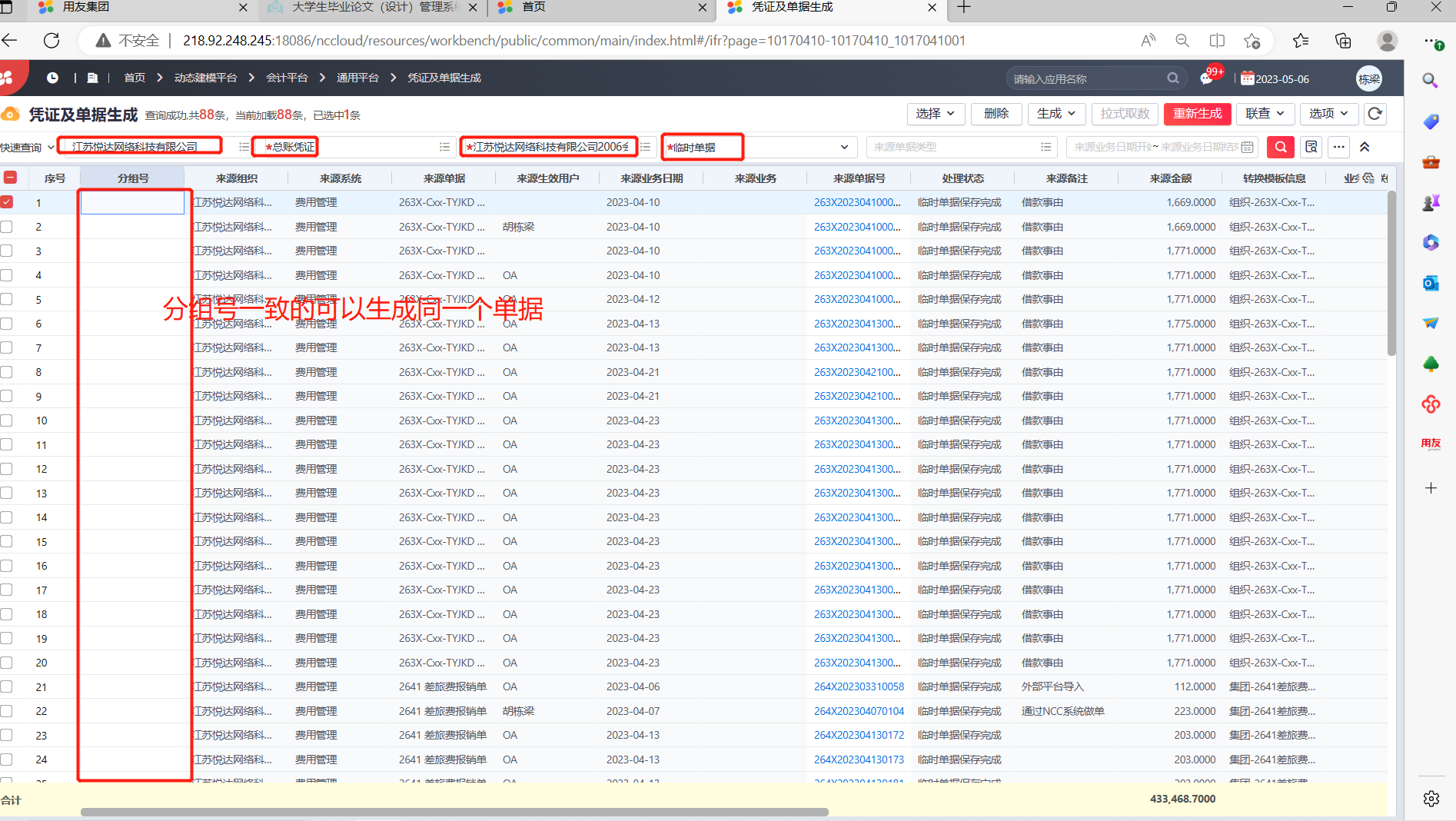The width and height of the screenshot is (1456, 821).
Task: Open the Edge sidebar search icon
Action: pos(1431,80)
